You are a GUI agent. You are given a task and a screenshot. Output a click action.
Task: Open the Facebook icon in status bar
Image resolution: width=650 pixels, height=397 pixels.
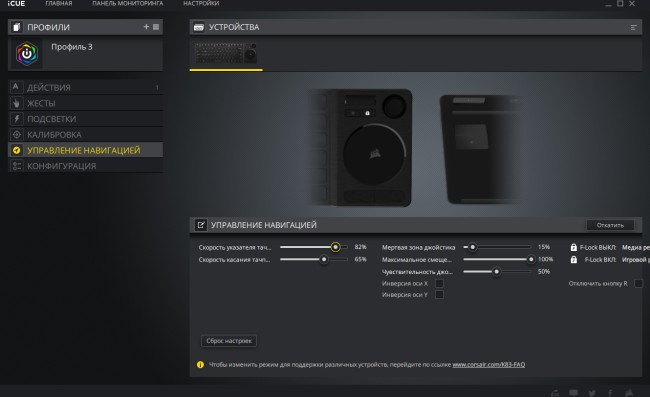coord(610,392)
